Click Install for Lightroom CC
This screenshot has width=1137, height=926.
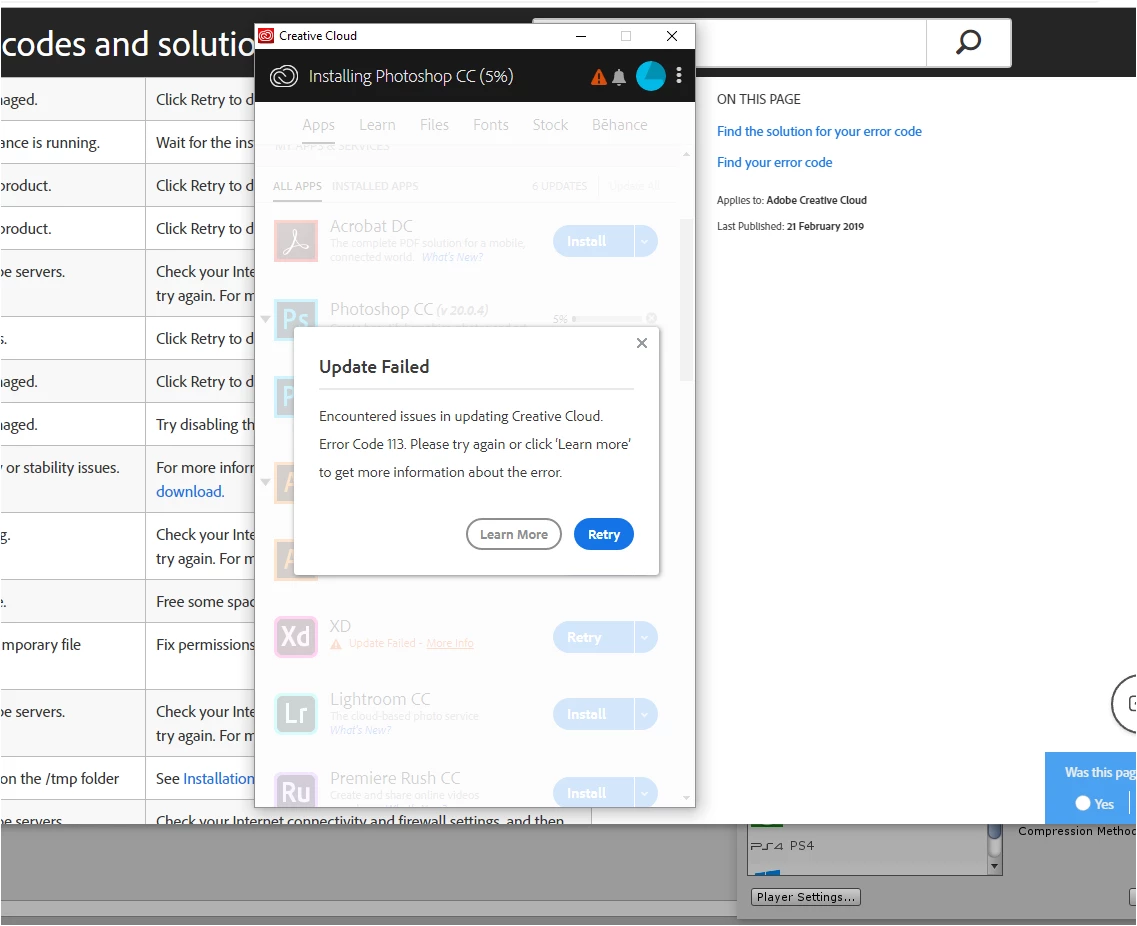[x=593, y=714]
